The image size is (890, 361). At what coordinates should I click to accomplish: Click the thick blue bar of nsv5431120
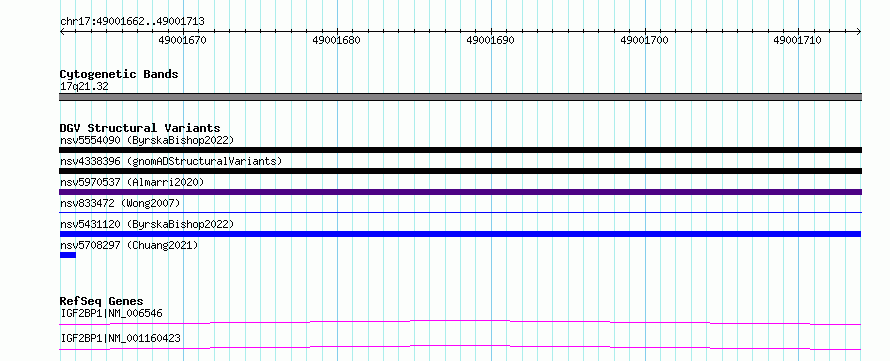pos(460,234)
